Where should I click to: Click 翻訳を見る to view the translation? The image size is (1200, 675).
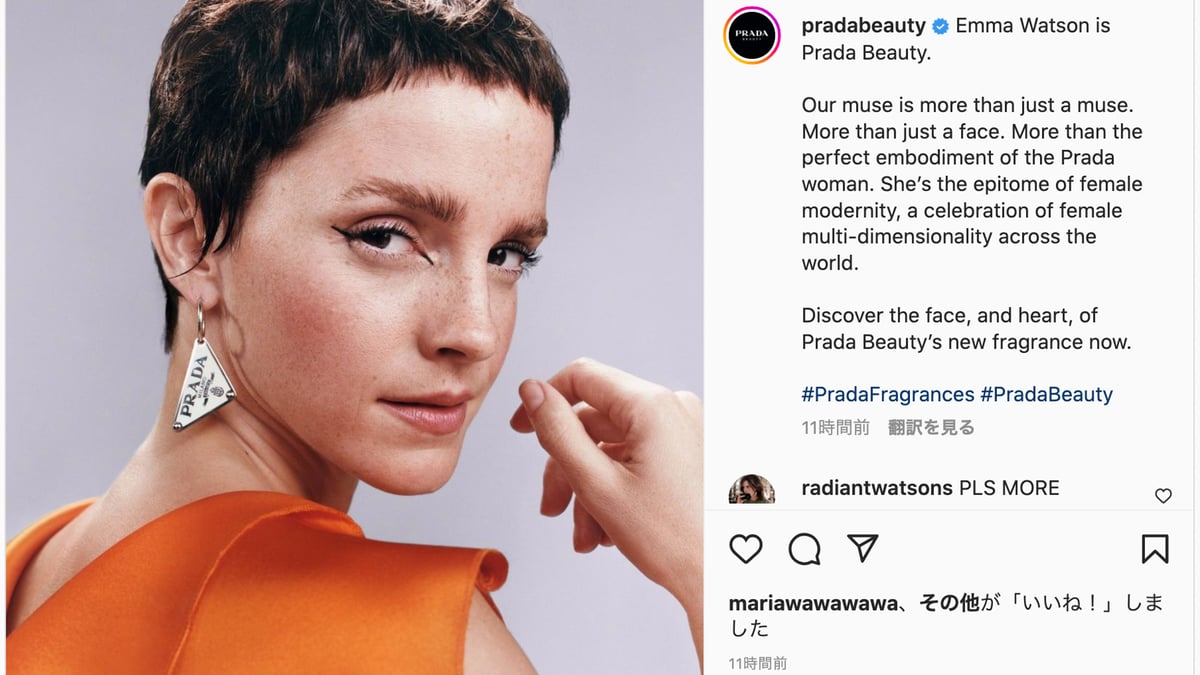coord(931,427)
